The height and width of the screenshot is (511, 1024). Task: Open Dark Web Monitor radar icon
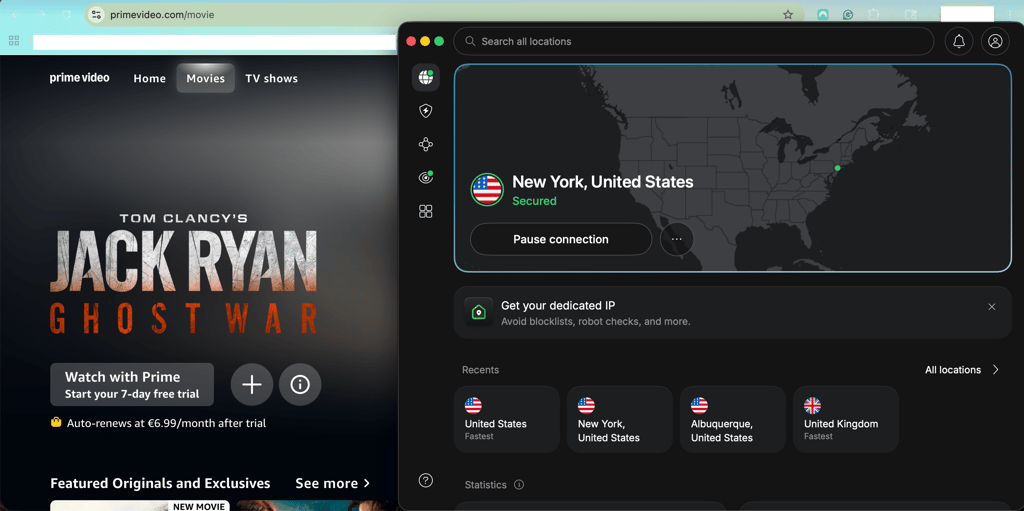click(x=426, y=177)
